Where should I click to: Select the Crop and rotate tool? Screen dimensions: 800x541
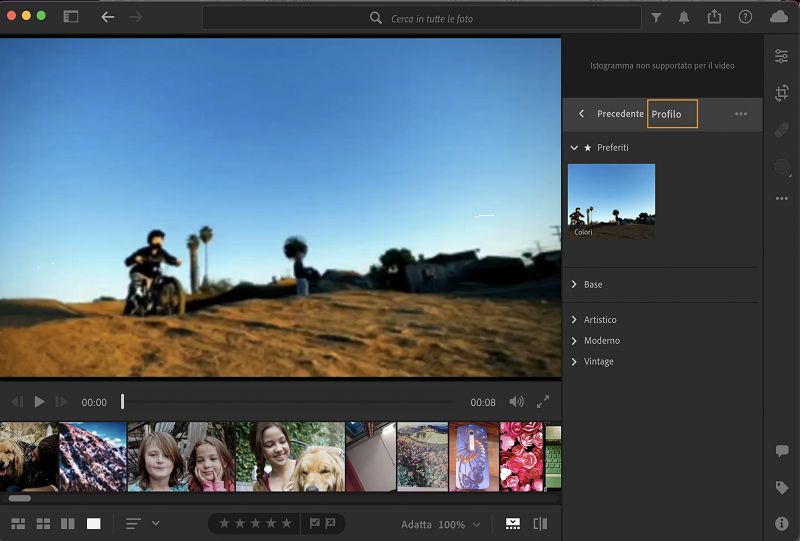pos(782,92)
